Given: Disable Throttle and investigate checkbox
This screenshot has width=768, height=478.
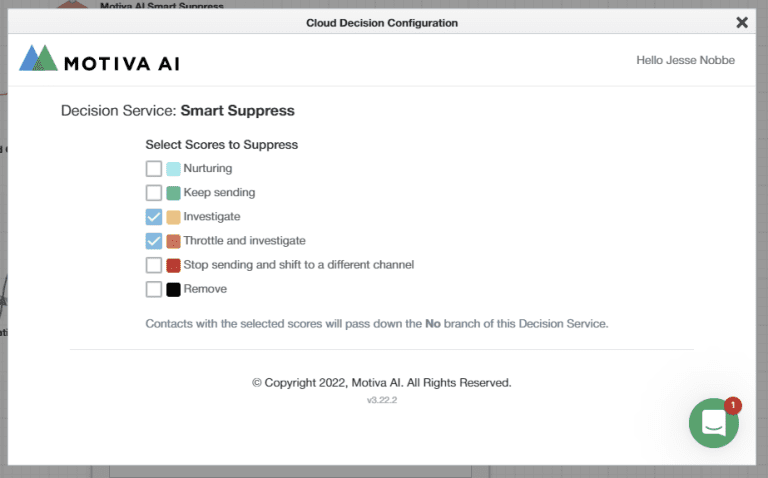Looking at the screenshot, I should (154, 241).
